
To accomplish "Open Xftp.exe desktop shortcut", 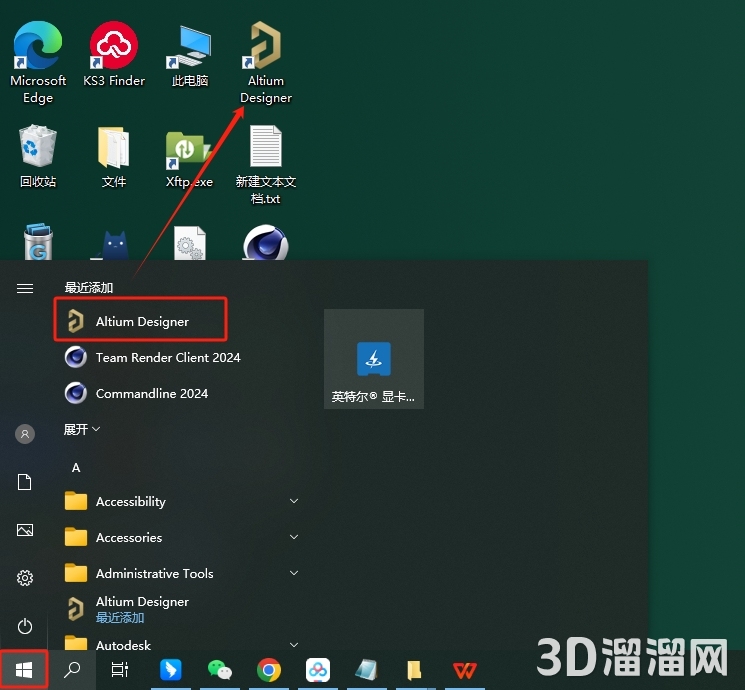I will click(190, 159).
